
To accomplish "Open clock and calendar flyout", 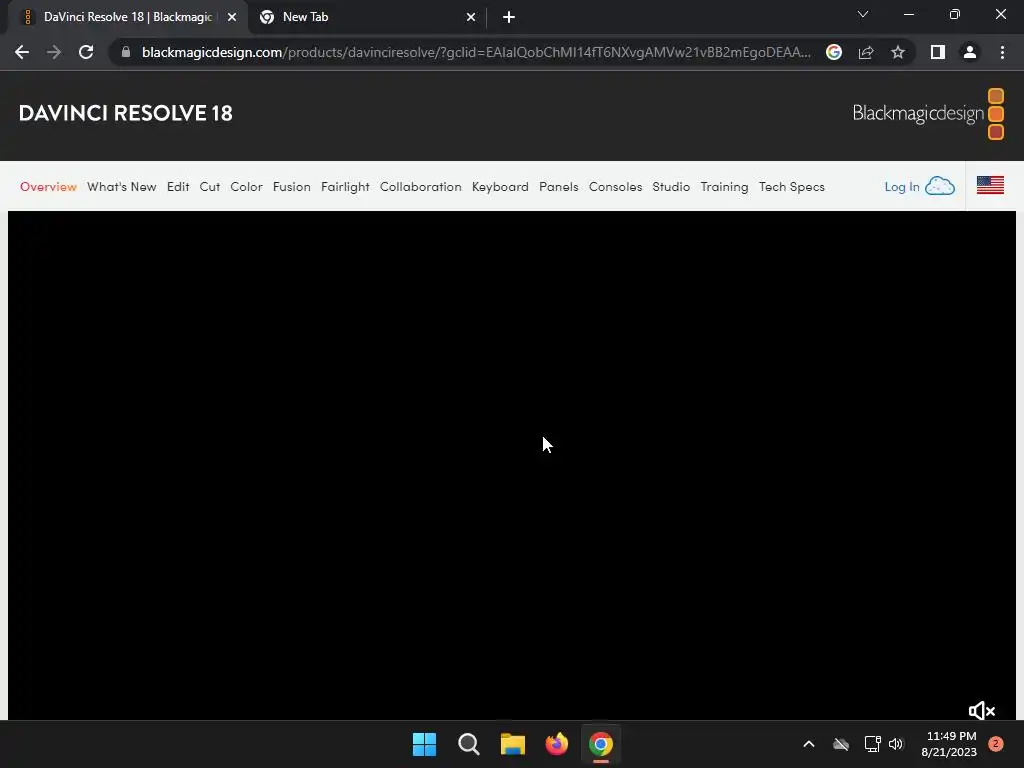I will pos(949,744).
